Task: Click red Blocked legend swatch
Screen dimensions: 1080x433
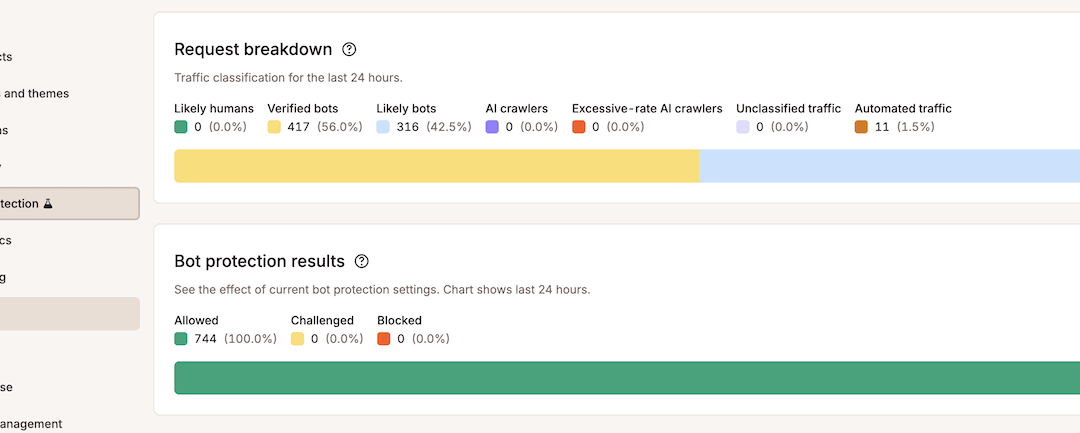Action: click(384, 339)
